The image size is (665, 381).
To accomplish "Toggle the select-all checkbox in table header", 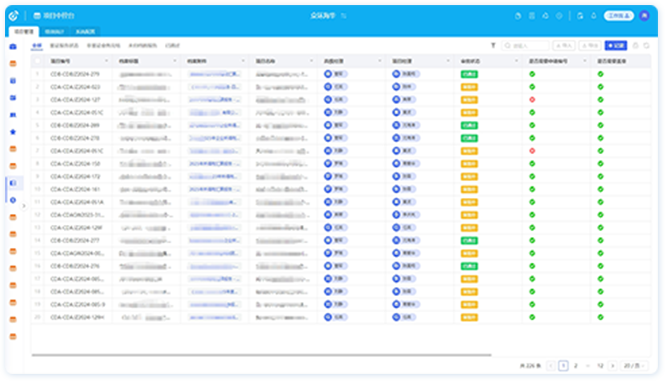I will tap(38, 61).
